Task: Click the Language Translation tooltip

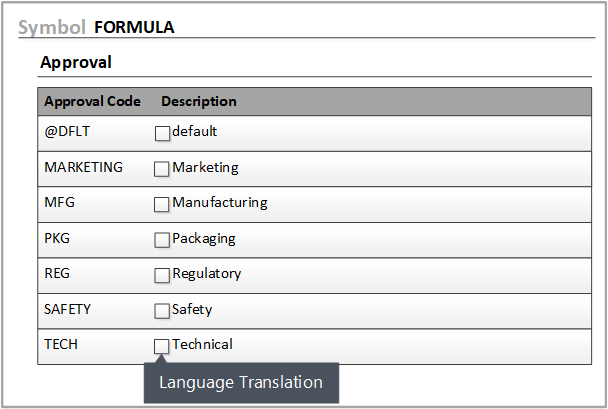Action: 241,383
